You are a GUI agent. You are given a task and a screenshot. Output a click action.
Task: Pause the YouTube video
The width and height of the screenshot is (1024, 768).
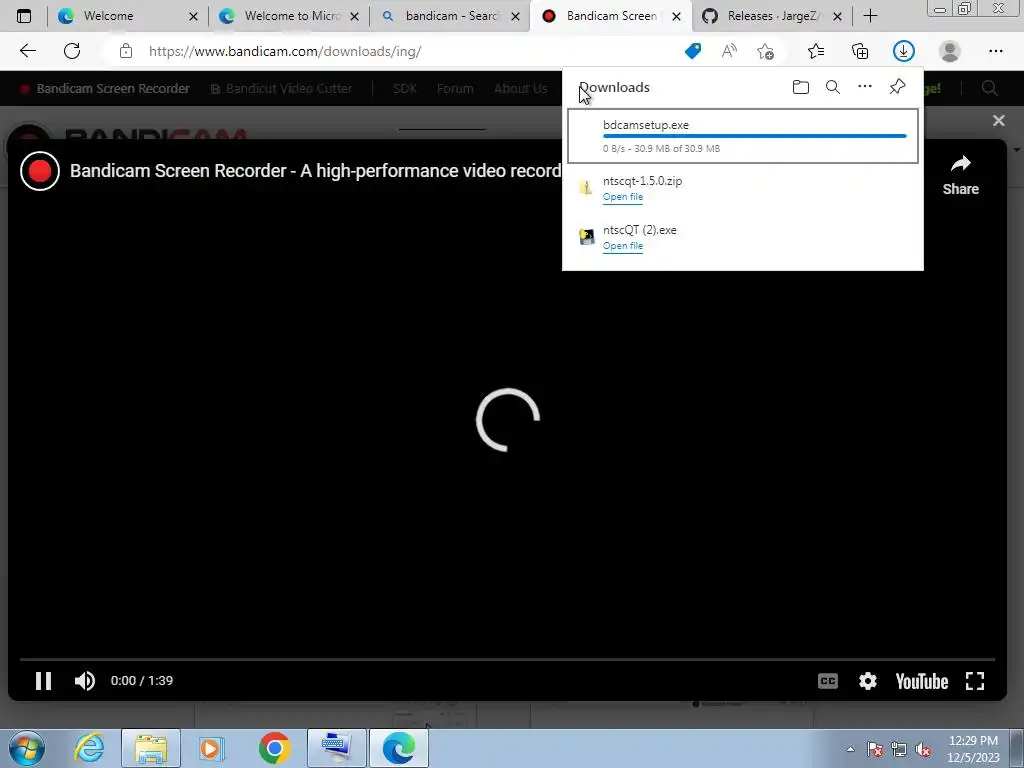point(43,681)
